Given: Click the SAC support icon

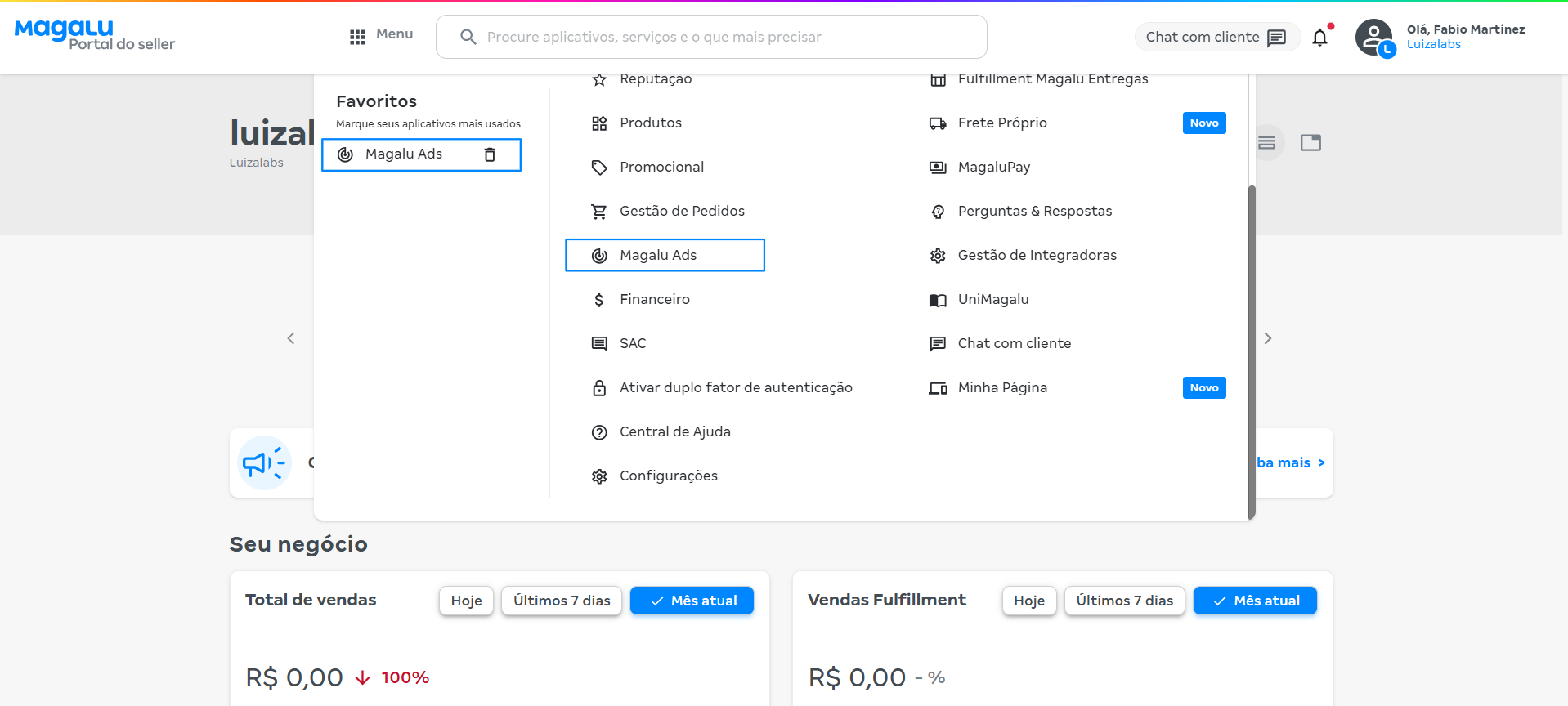Looking at the screenshot, I should click(x=600, y=343).
